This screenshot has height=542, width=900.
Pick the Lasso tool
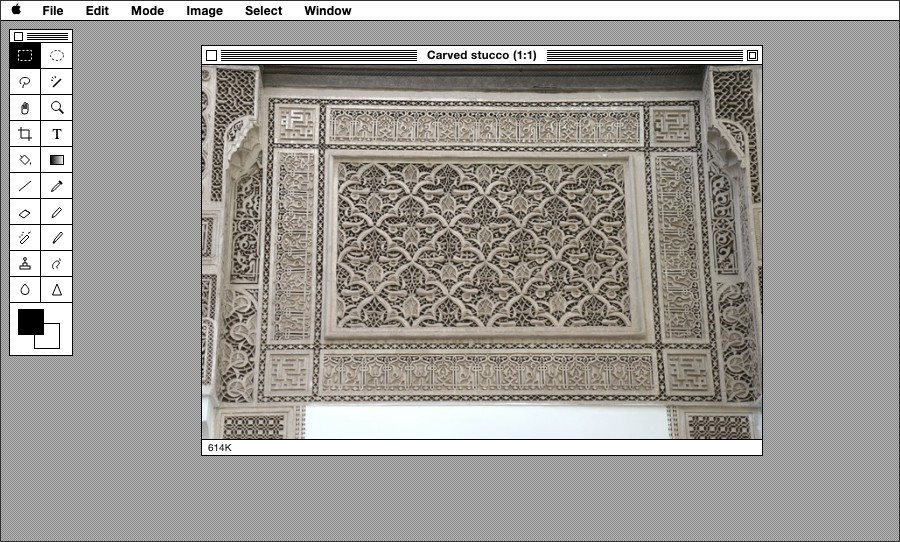25,82
